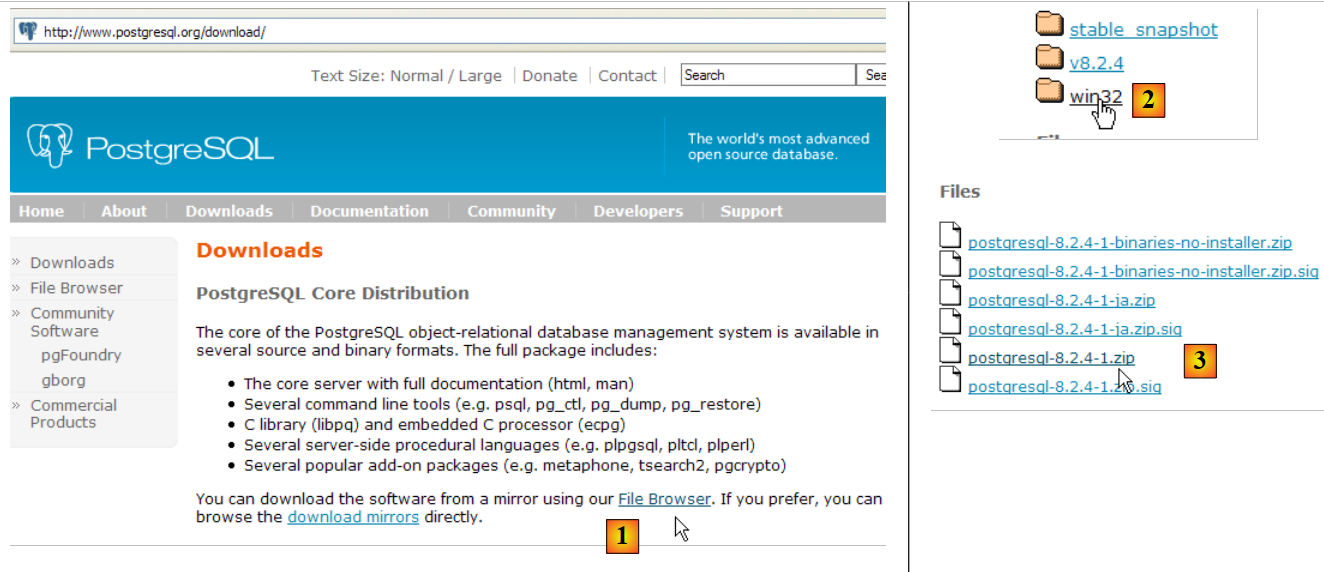Click inside the Search text field
1324x572 pixels.
coord(767,75)
